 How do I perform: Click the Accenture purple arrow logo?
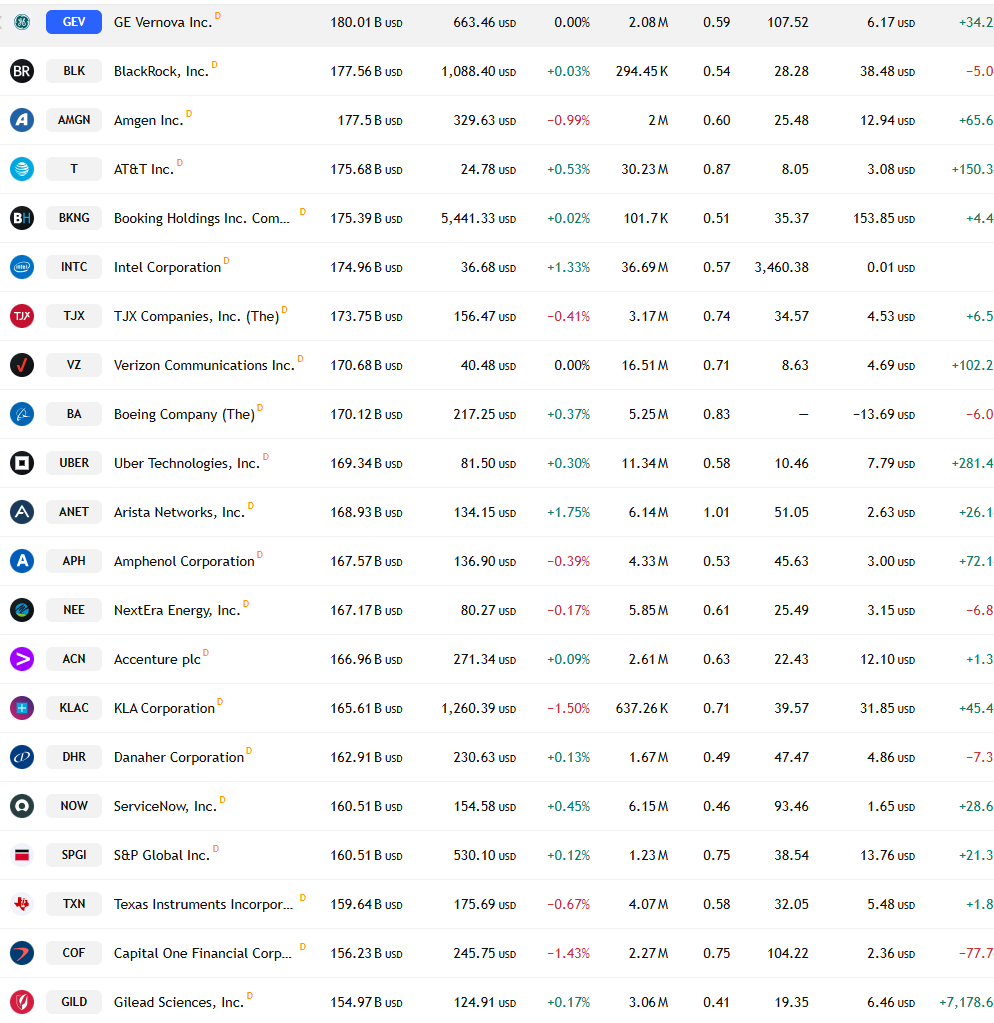click(22, 659)
